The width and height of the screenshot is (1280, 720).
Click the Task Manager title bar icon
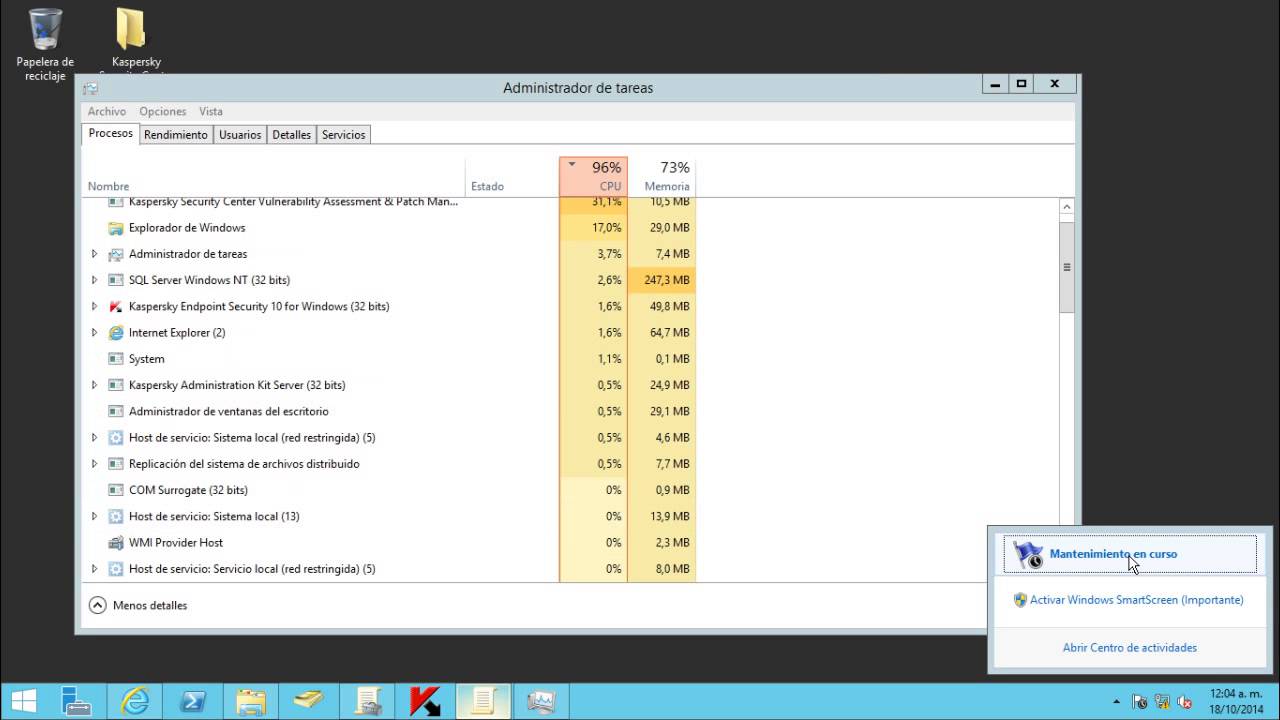[x=91, y=88]
